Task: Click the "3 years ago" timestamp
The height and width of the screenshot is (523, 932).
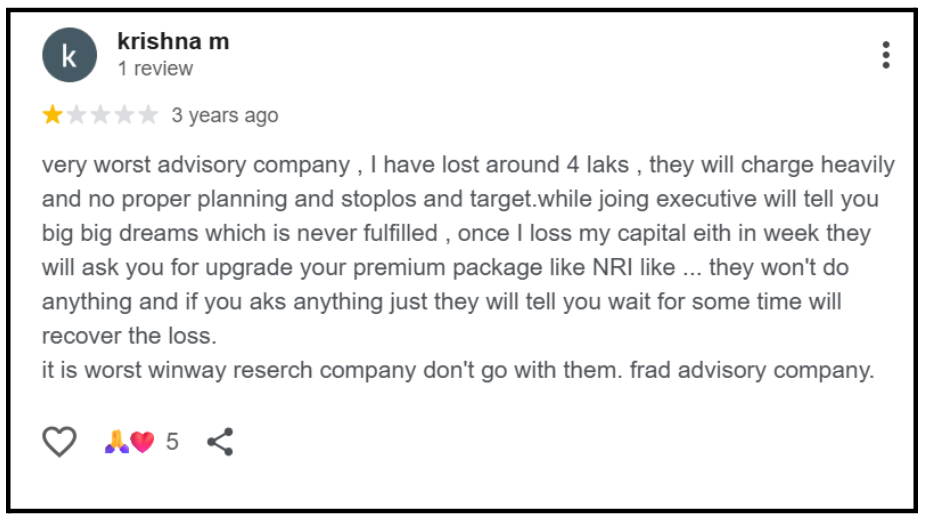Action: click(x=225, y=116)
